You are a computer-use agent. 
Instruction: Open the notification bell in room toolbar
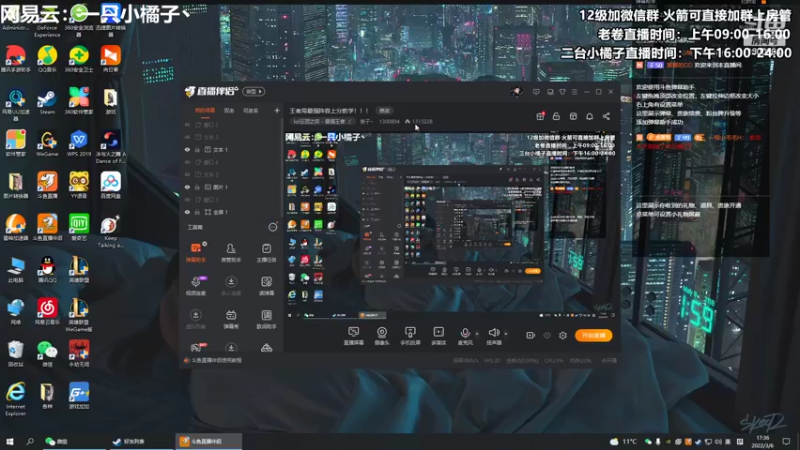pos(589,116)
